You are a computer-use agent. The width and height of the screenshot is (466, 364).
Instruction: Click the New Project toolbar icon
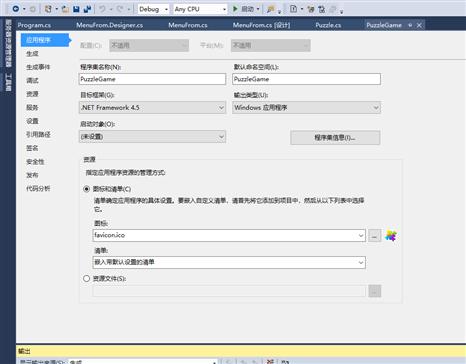click(x=48, y=9)
